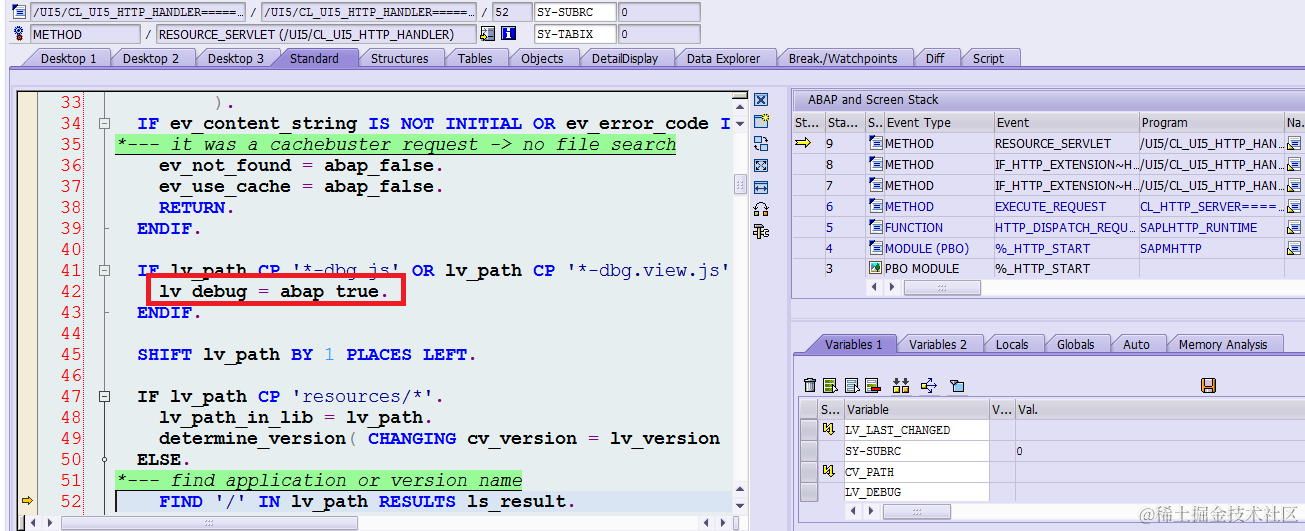Click the Program column header in stack
Image resolution: width=1305 pixels, height=531 pixels.
point(1211,122)
